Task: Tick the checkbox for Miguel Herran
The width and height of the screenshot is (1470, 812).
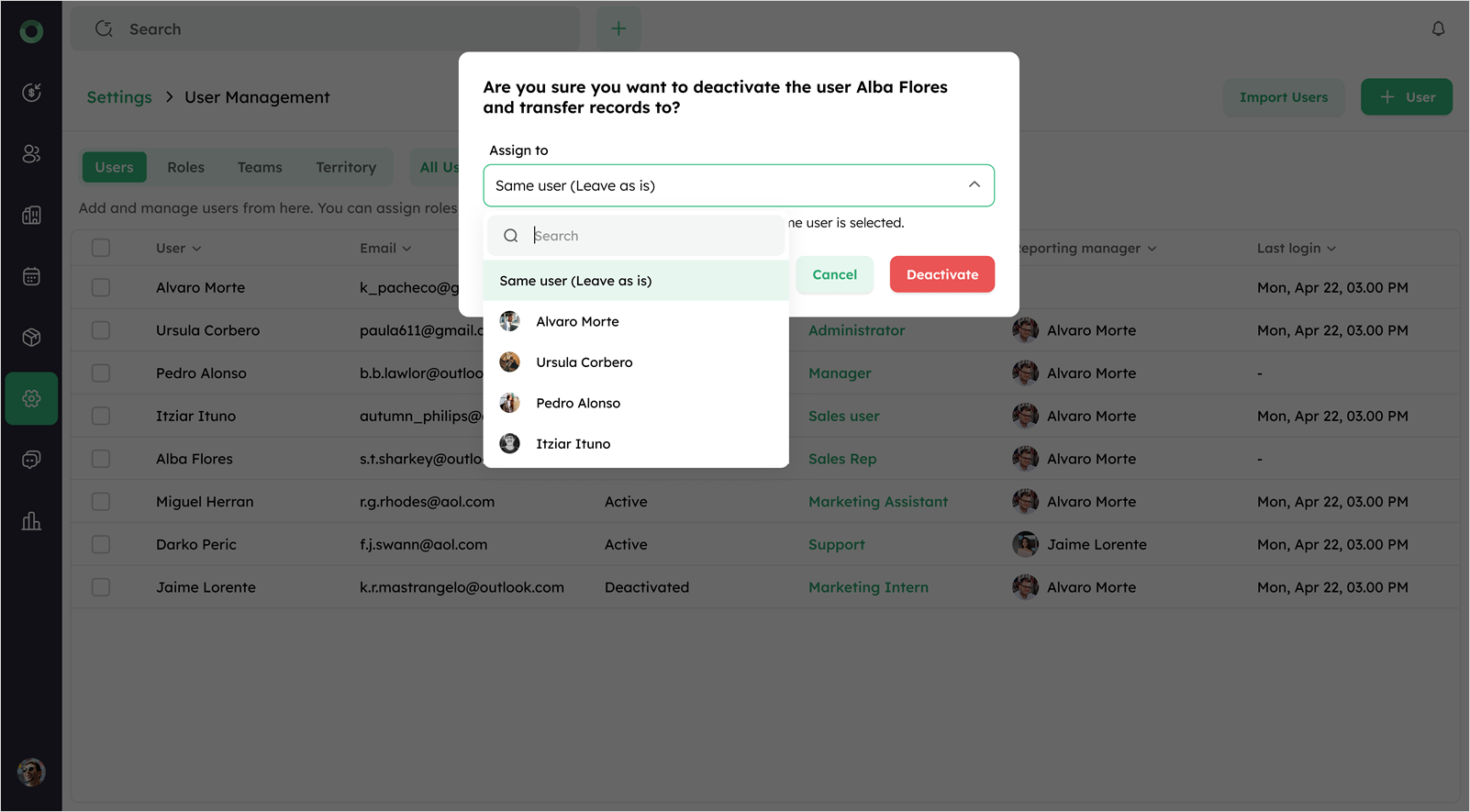Action: (x=101, y=502)
